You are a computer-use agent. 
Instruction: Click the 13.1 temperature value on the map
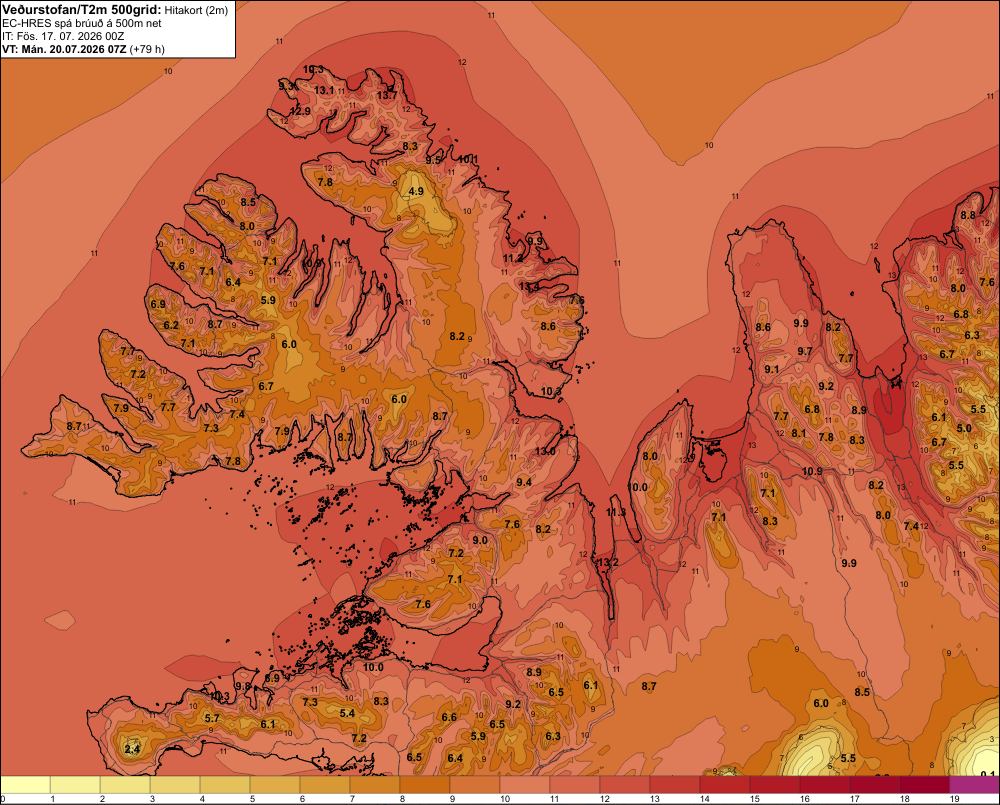pyautogui.click(x=324, y=90)
